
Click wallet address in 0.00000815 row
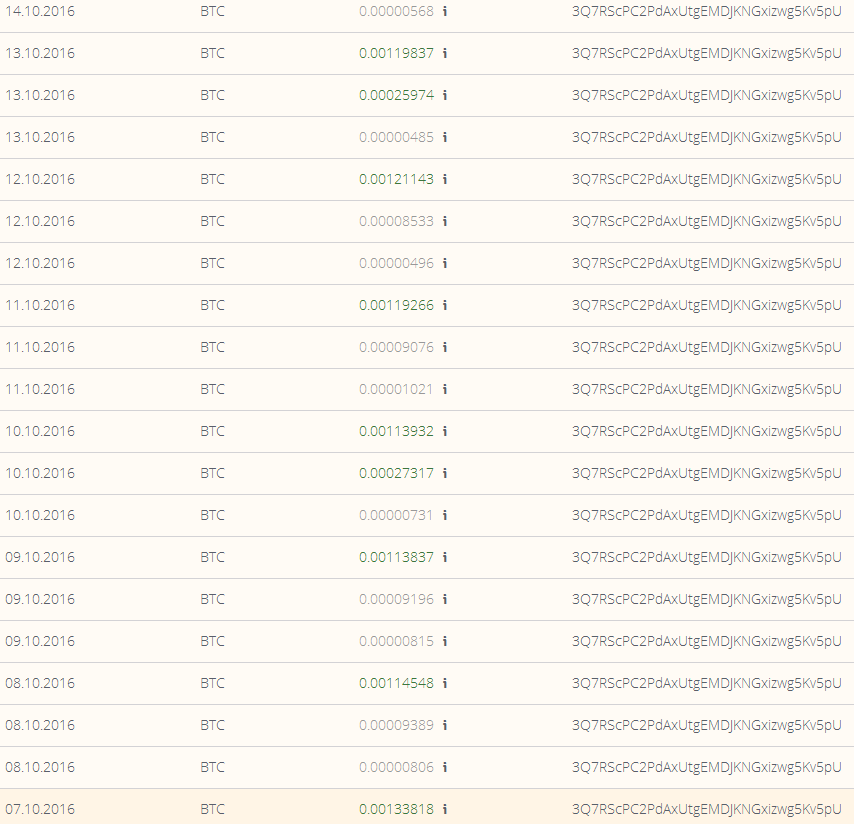(706, 640)
